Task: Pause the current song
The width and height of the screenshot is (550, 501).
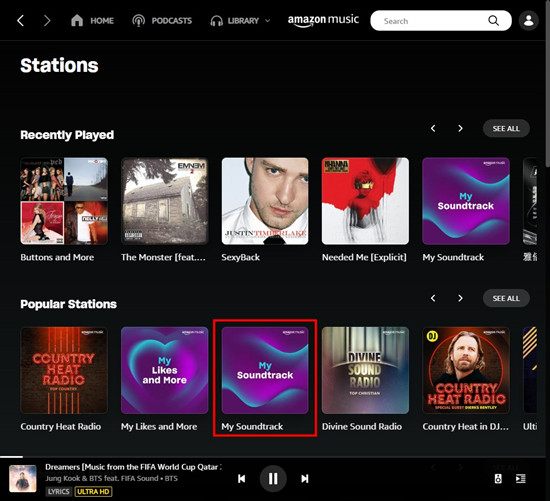Action: click(x=273, y=479)
